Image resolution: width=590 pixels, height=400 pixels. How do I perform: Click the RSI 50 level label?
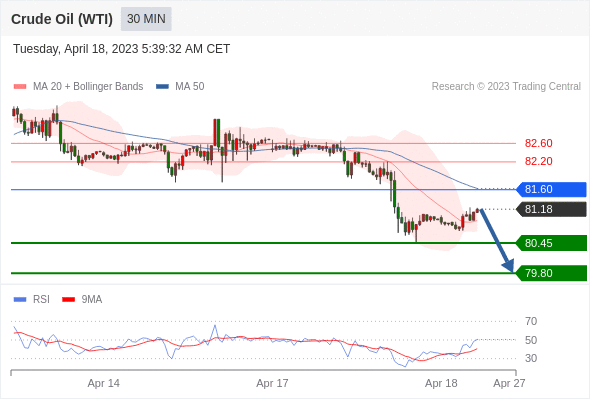pyautogui.click(x=531, y=340)
